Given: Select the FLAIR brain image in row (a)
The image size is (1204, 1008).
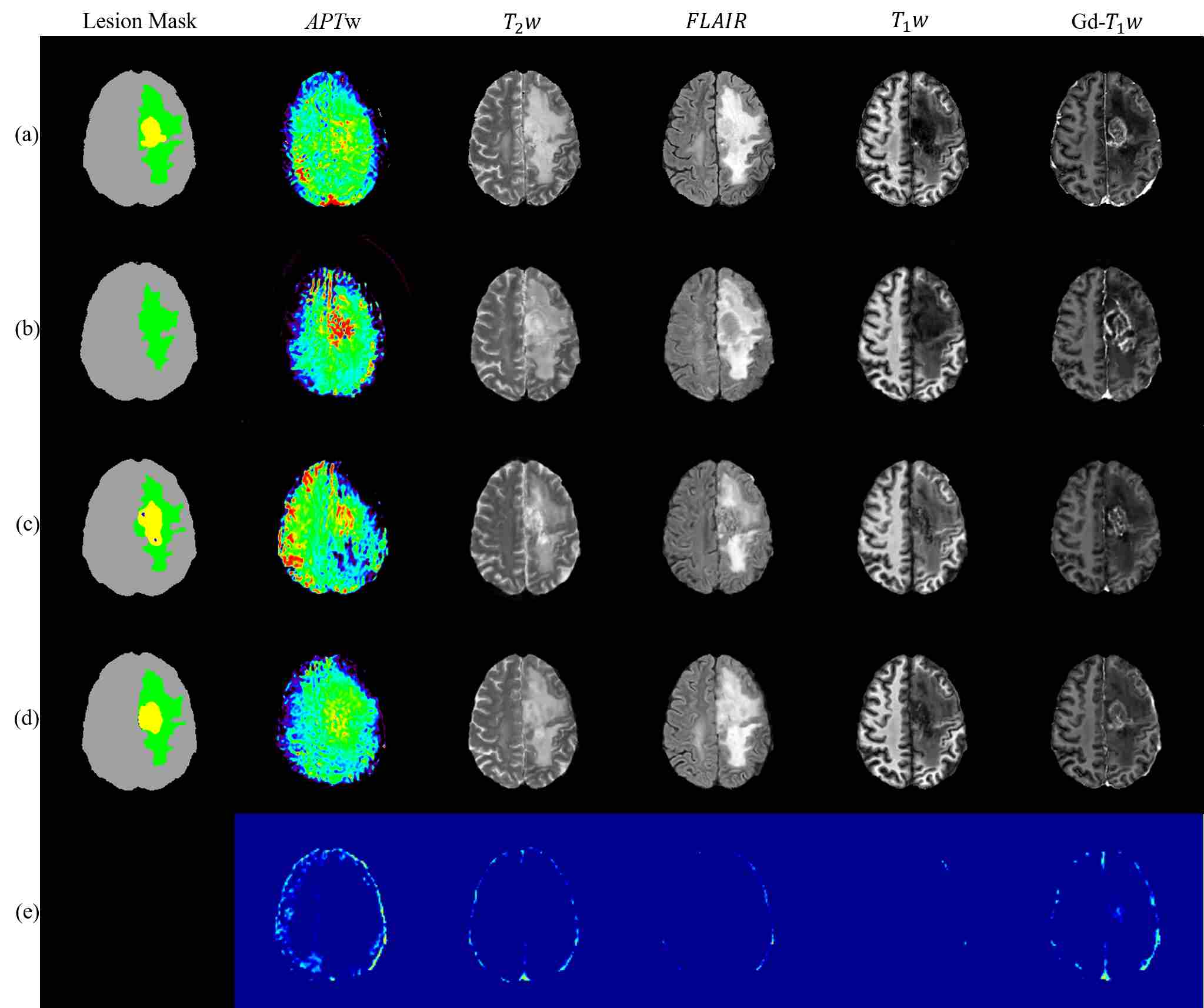Looking at the screenshot, I should pyautogui.click(x=719, y=139).
